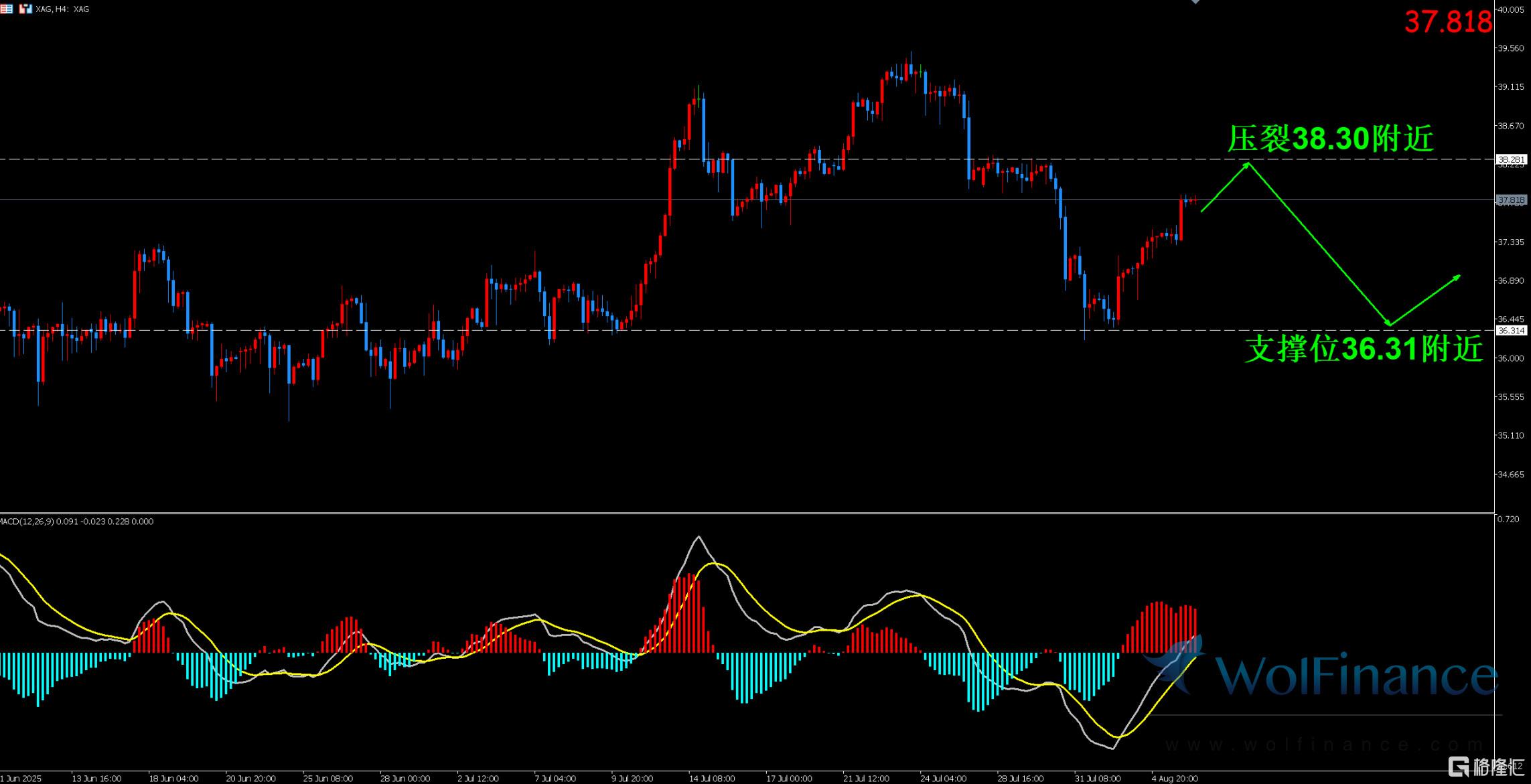
Task: Click the 31 Jul 08:00 time label
Action: click(1097, 779)
